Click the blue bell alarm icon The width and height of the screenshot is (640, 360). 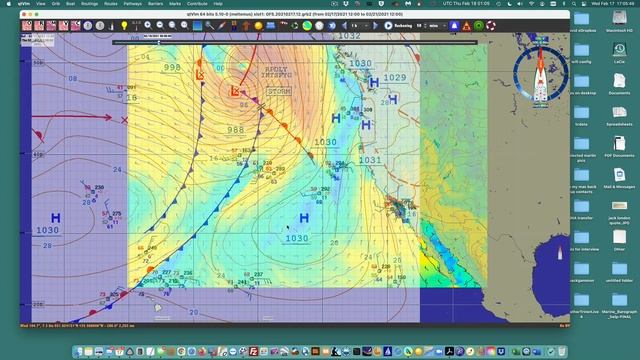[454, 26]
